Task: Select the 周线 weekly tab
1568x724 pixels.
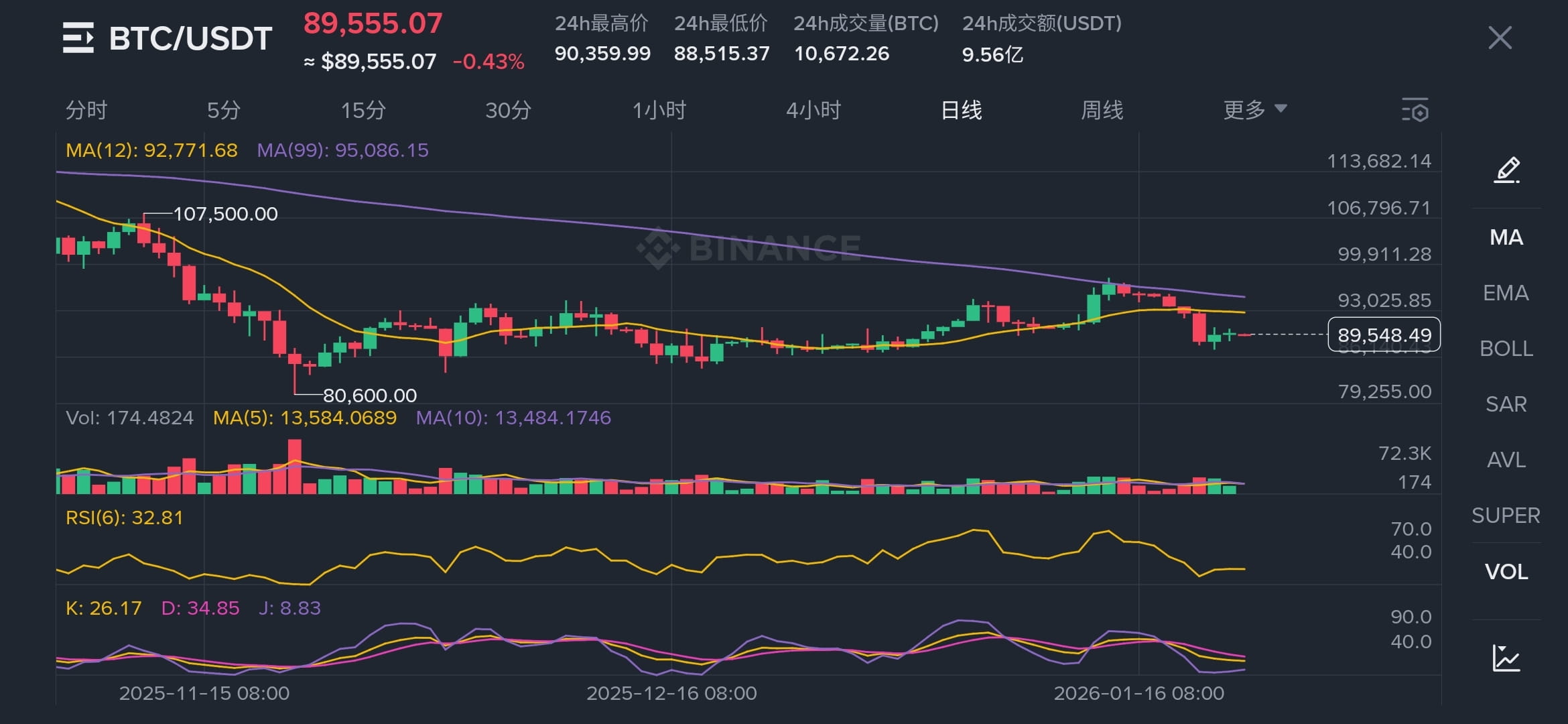Action: point(1102,110)
